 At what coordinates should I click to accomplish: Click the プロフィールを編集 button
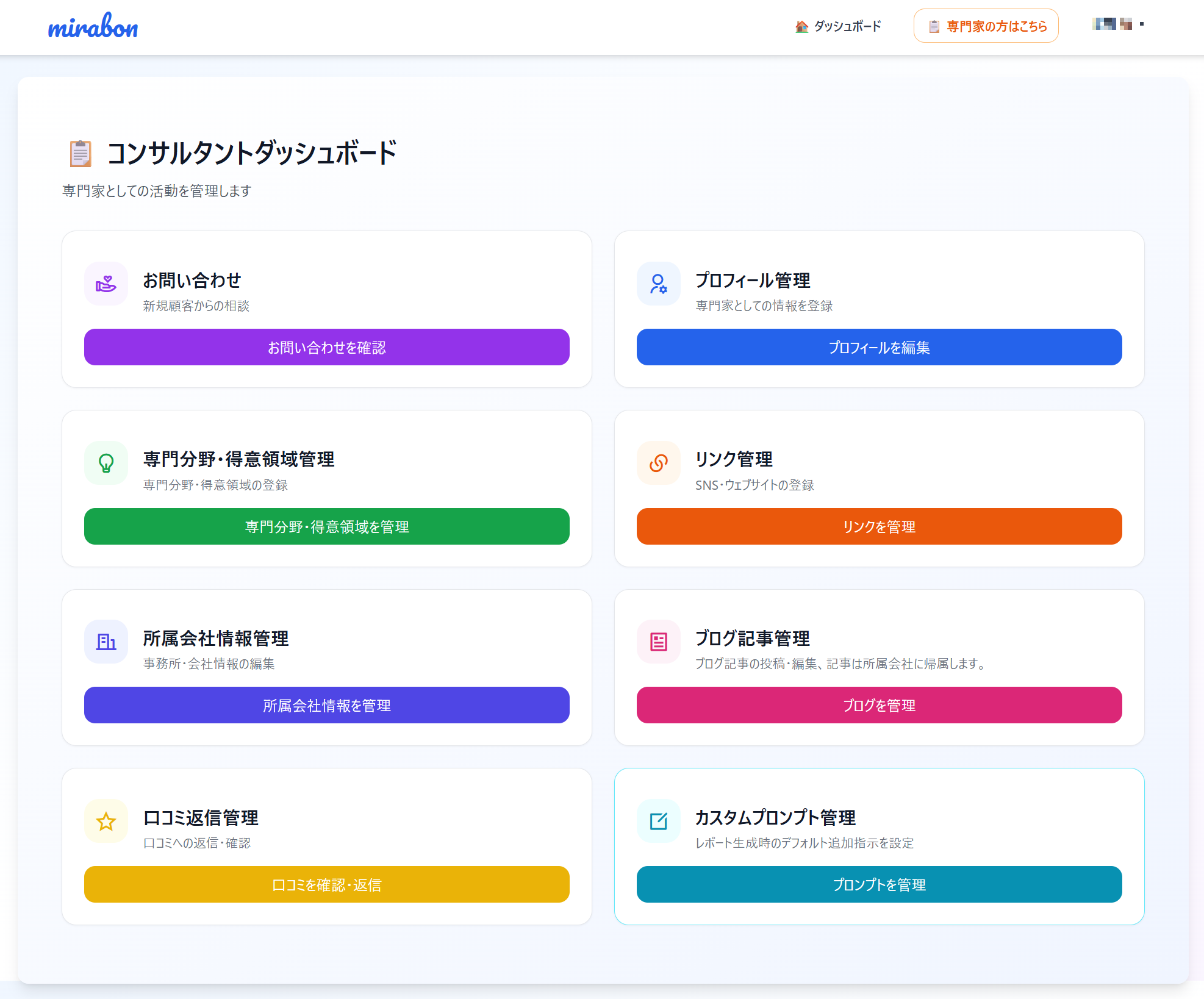(x=879, y=347)
